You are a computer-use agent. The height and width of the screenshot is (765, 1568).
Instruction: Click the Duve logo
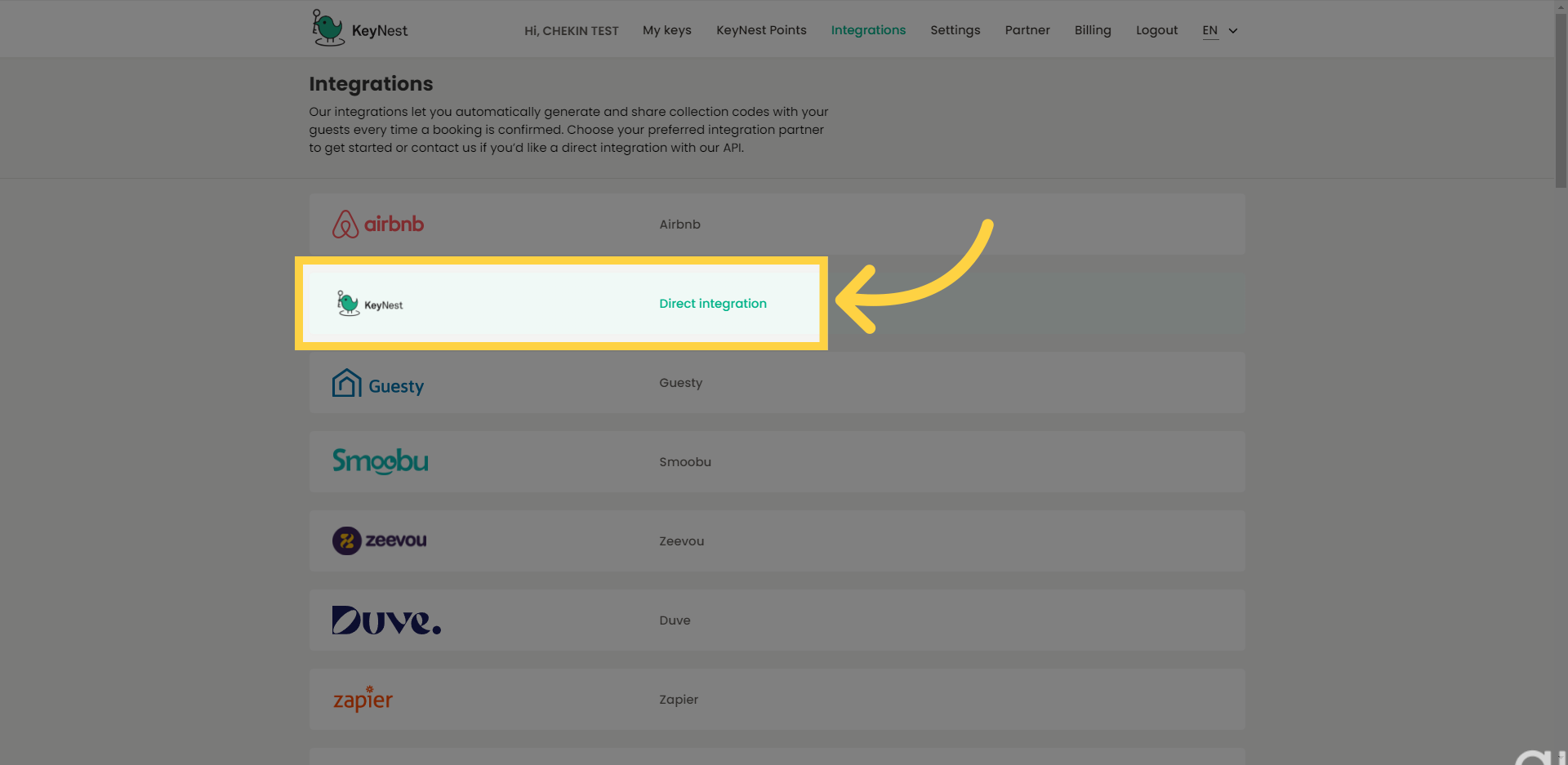pos(386,620)
